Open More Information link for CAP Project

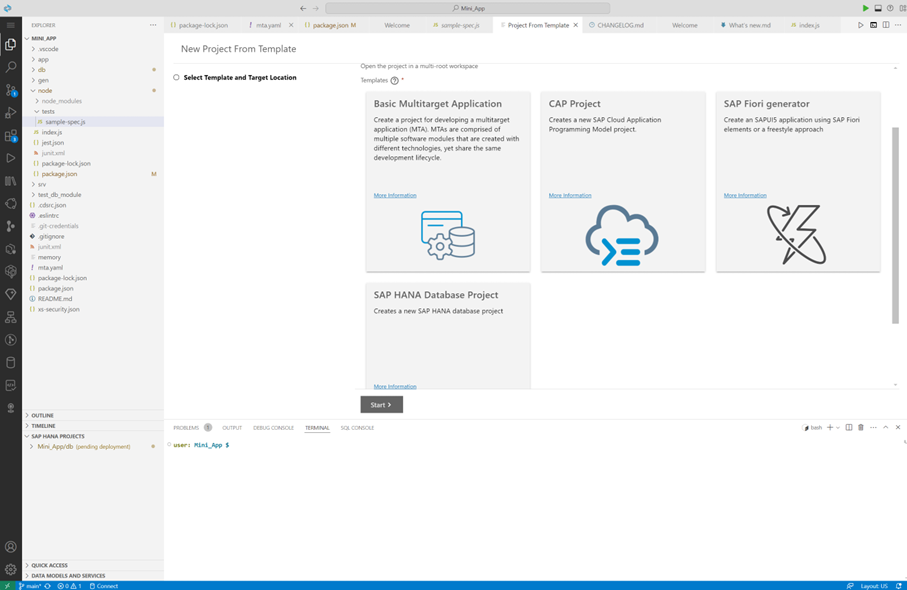point(570,196)
